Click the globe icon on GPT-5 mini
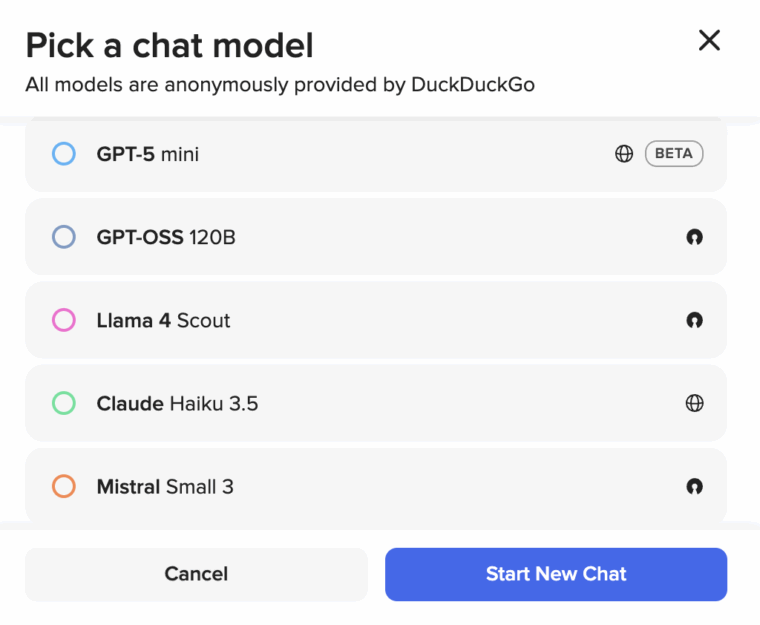Screen dimensions: 760x625 (x=624, y=154)
